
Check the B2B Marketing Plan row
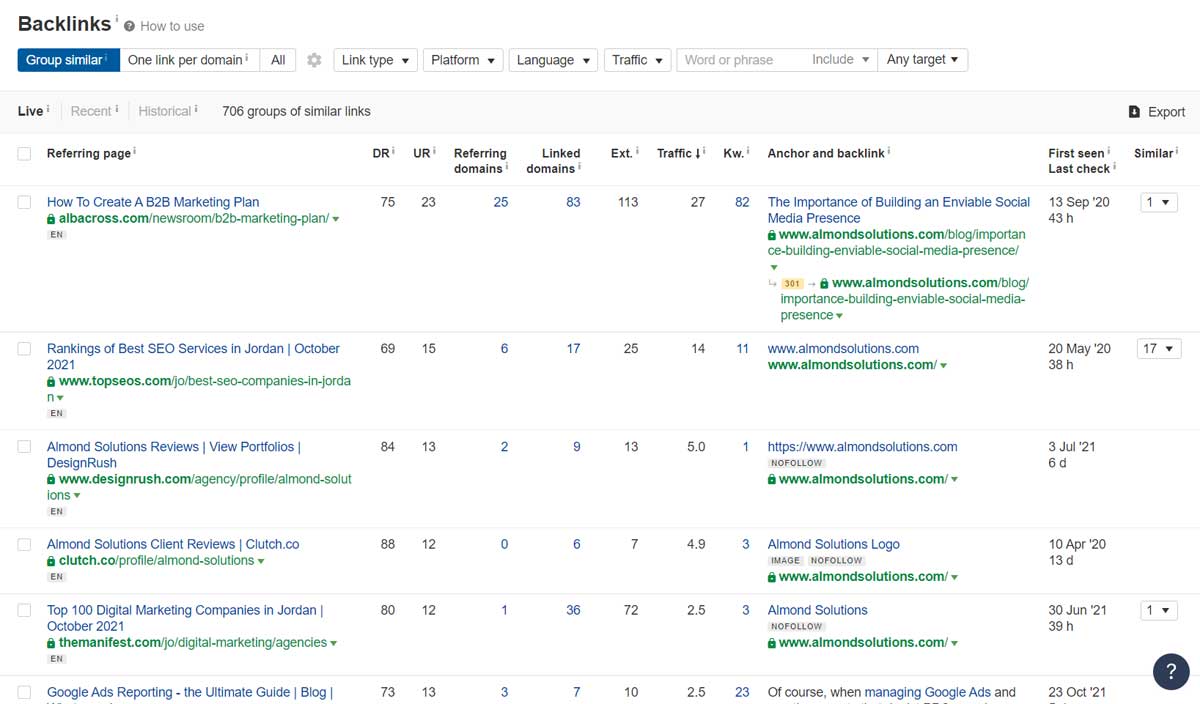coord(24,202)
